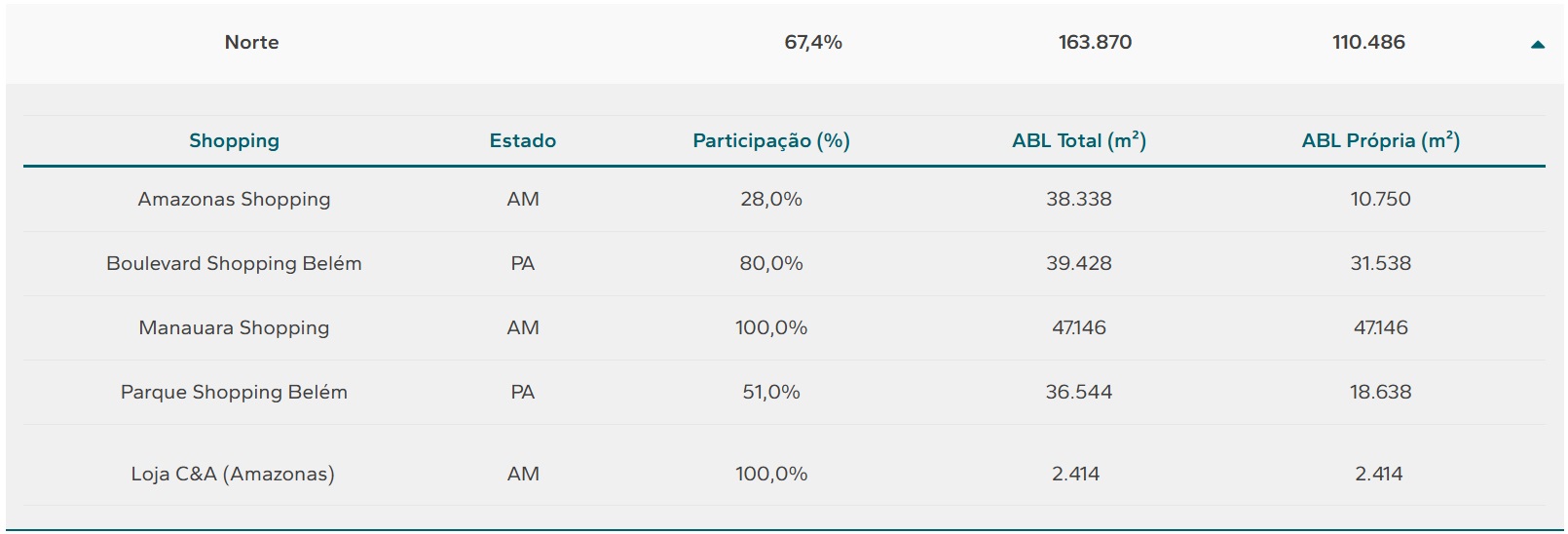Click the Norte region title
Viewport: 1568px width, 534px height.
[251, 42]
